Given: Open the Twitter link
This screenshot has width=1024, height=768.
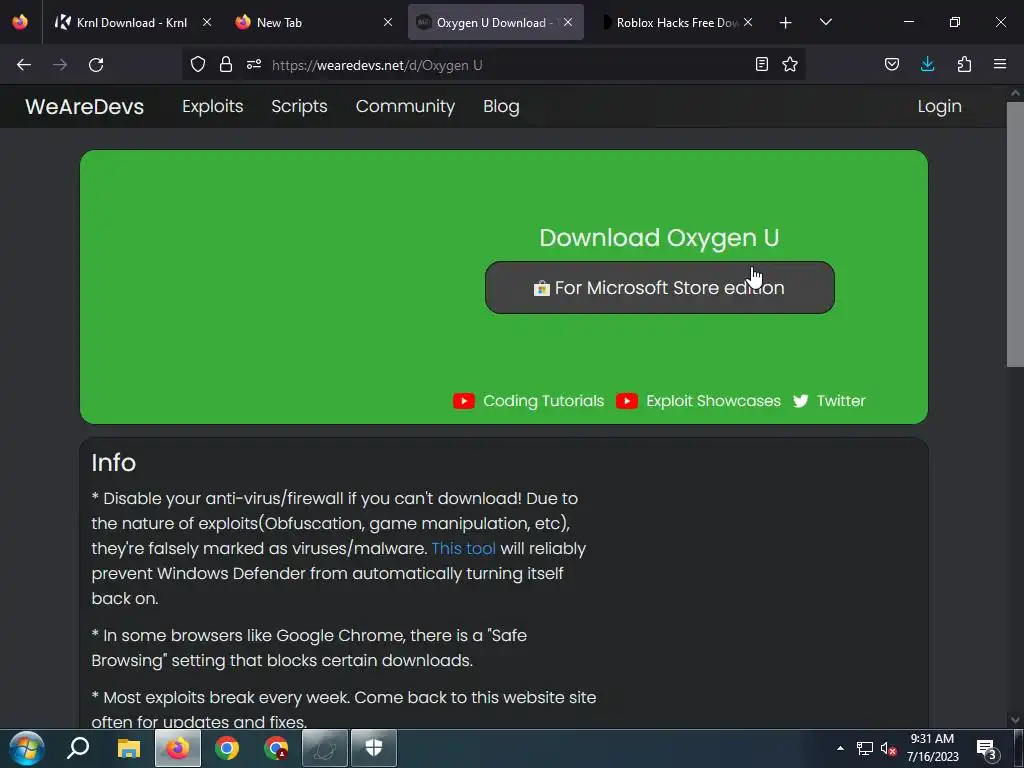Looking at the screenshot, I should click(840, 401).
